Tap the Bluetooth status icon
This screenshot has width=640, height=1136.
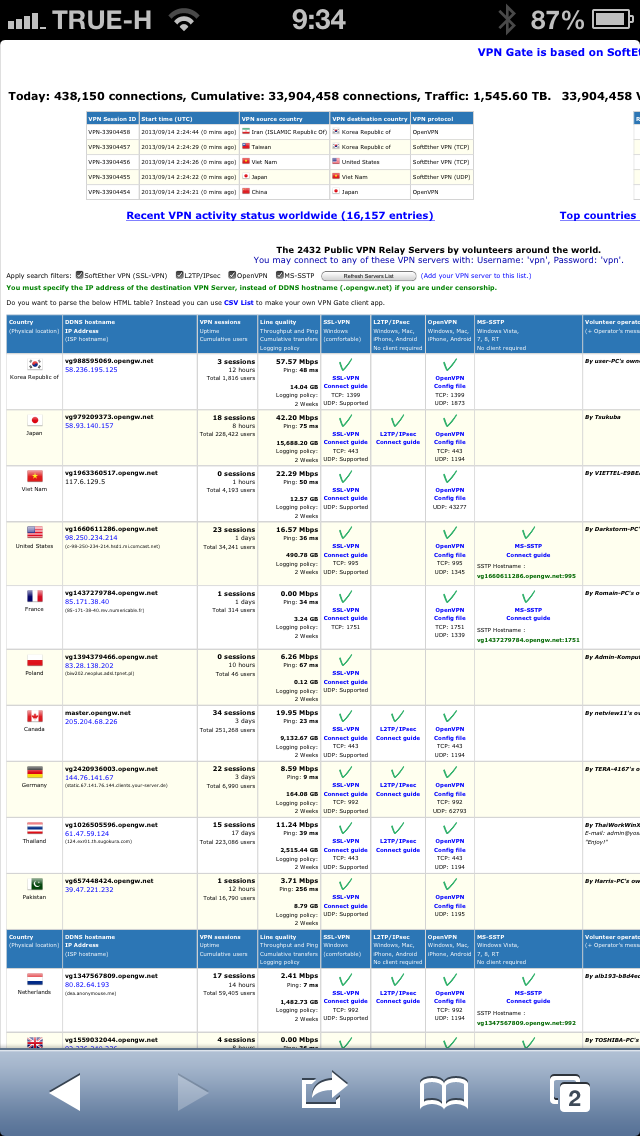[507, 20]
